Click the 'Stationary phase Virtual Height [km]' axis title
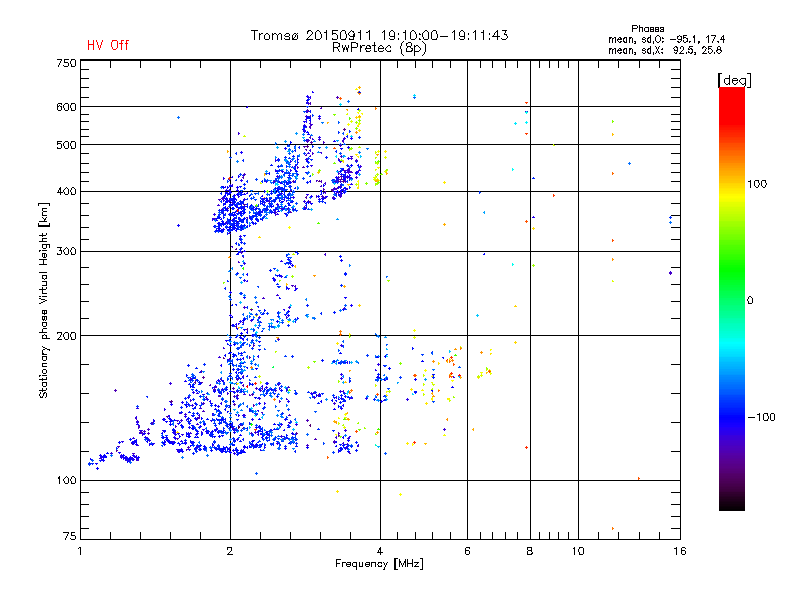The image size is (800, 600). (x=44, y=300)
